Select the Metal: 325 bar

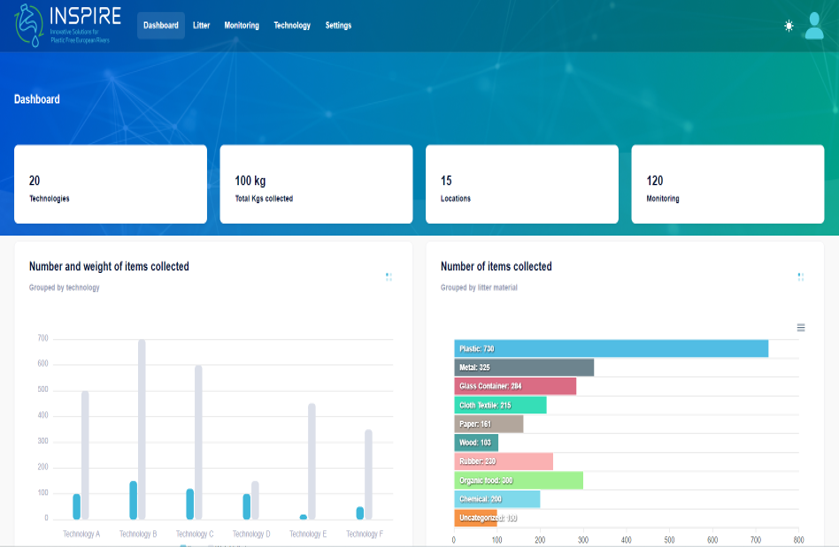pyautogui.click(x=523, y=367)
